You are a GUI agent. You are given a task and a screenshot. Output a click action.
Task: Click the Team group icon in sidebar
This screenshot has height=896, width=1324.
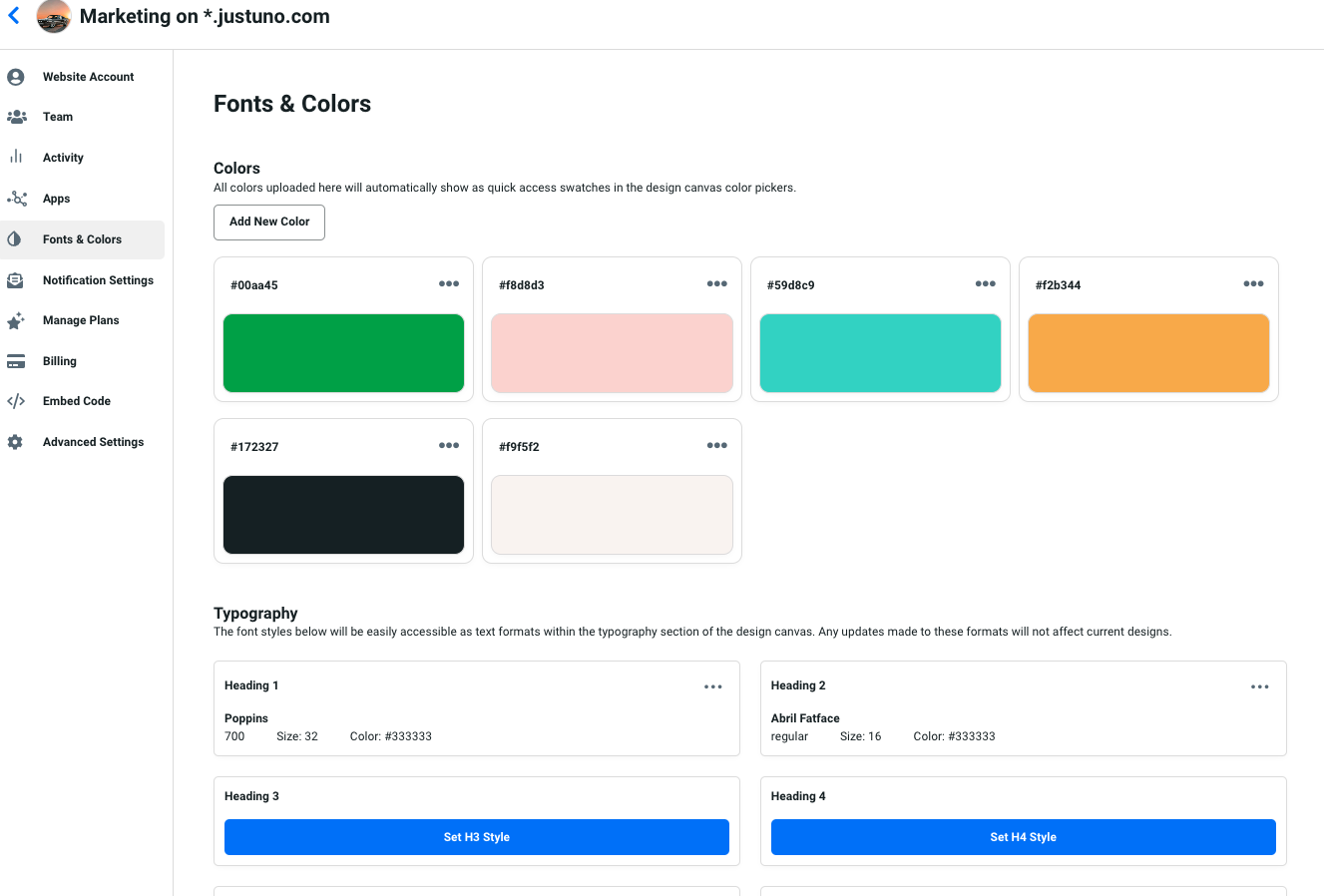click(x=16, y=117)
